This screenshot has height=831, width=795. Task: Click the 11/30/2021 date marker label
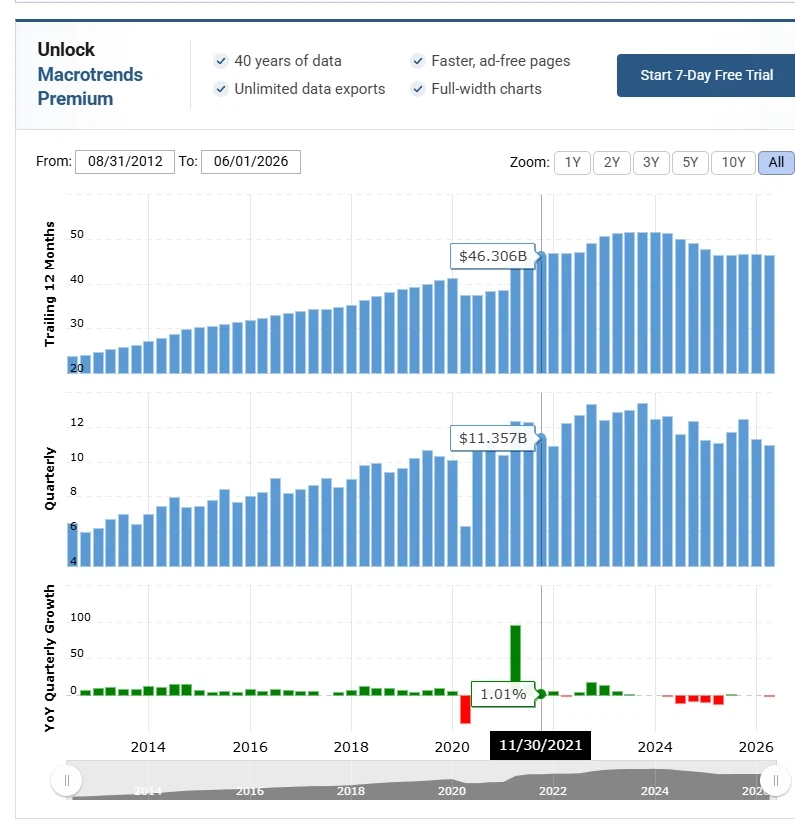coord(541,745)
